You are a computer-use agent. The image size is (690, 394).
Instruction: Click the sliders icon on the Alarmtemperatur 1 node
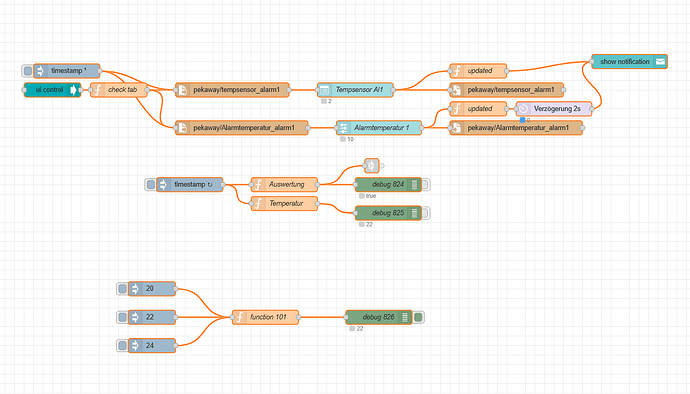click(x=343, y=128)
